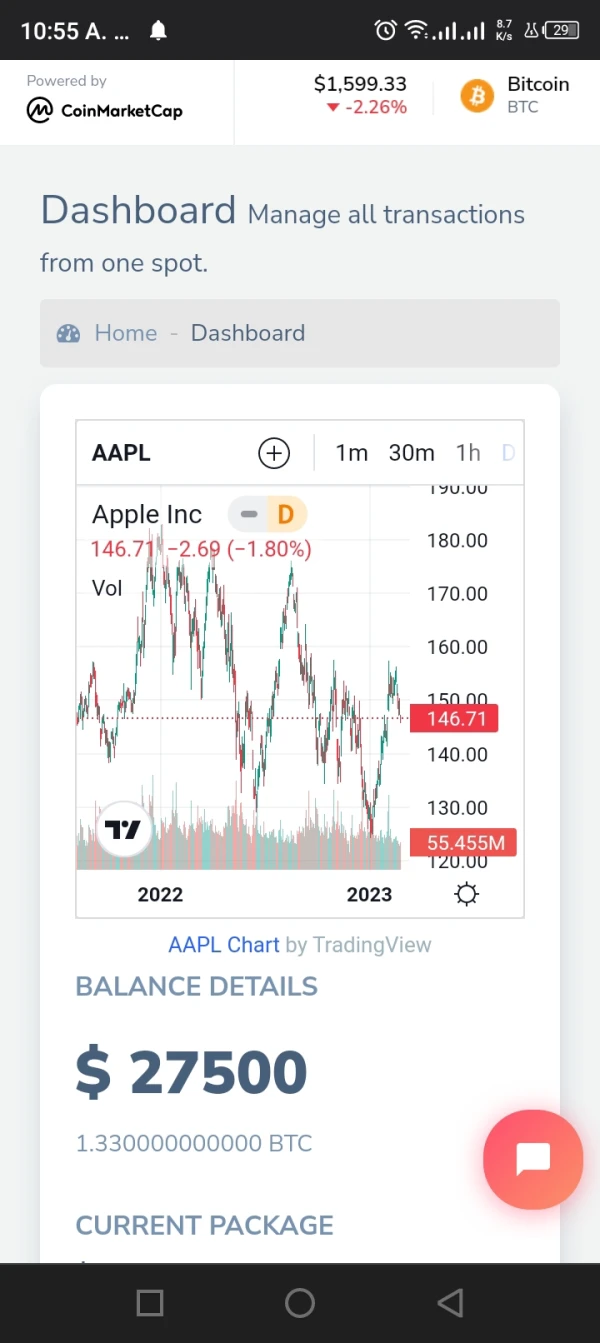The height and width of the screenshot is (1343, 600).
Task: Tap the Bitcoin coin icon
Action: click(x=477, y=96)
